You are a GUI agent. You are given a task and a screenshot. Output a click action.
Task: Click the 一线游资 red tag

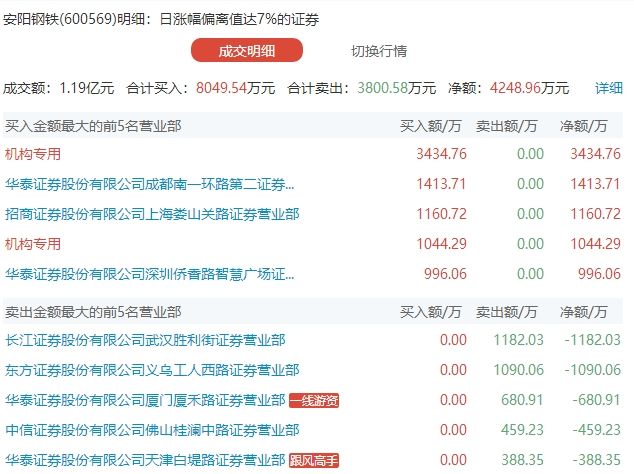pos(314,401)
